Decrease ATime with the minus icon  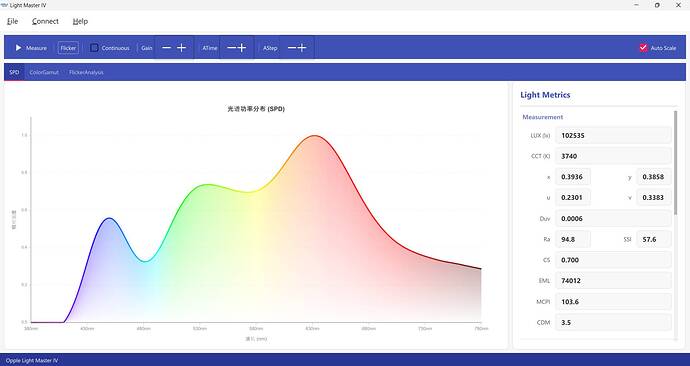coord(231,48)
